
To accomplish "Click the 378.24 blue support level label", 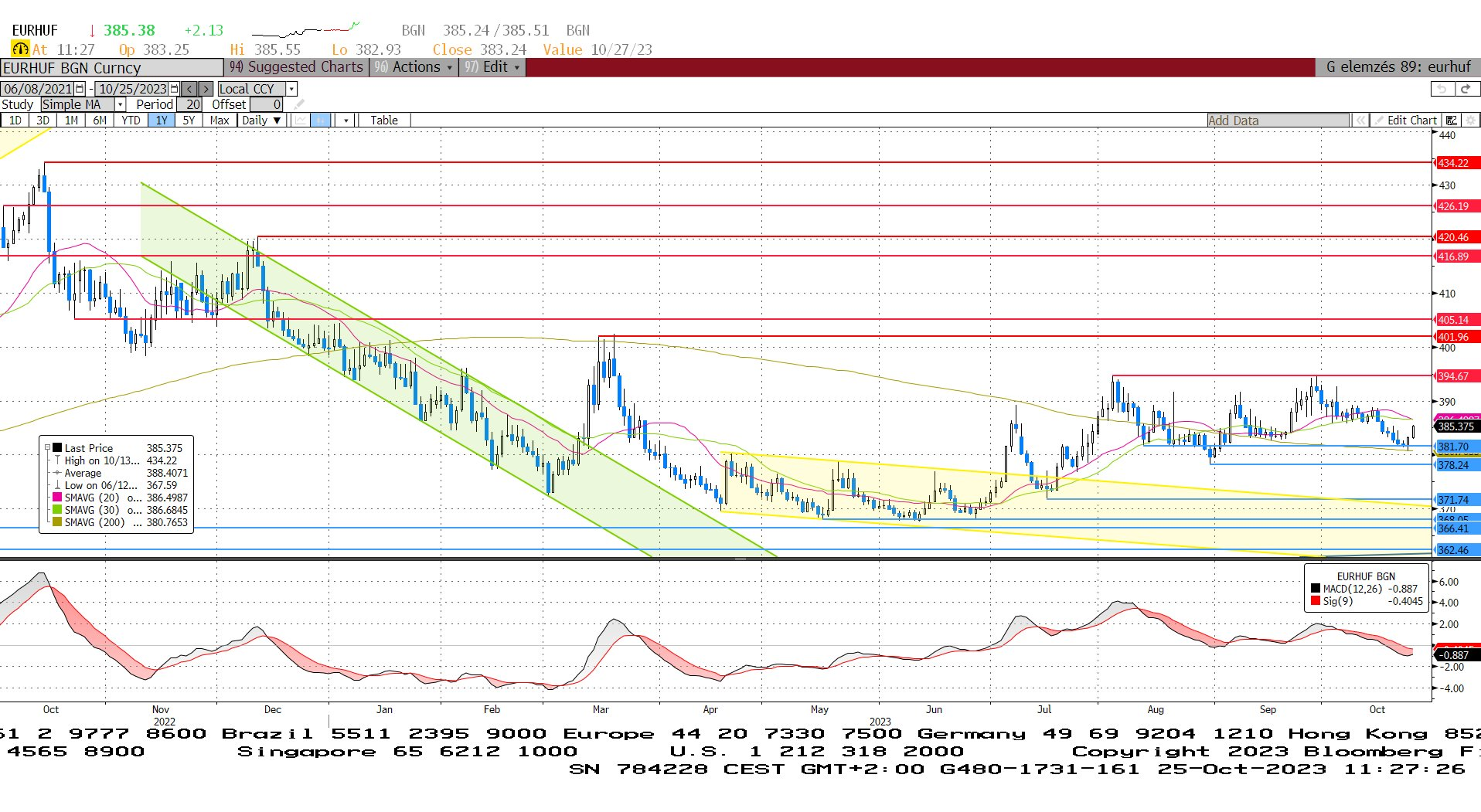I will click(1457, 465).
